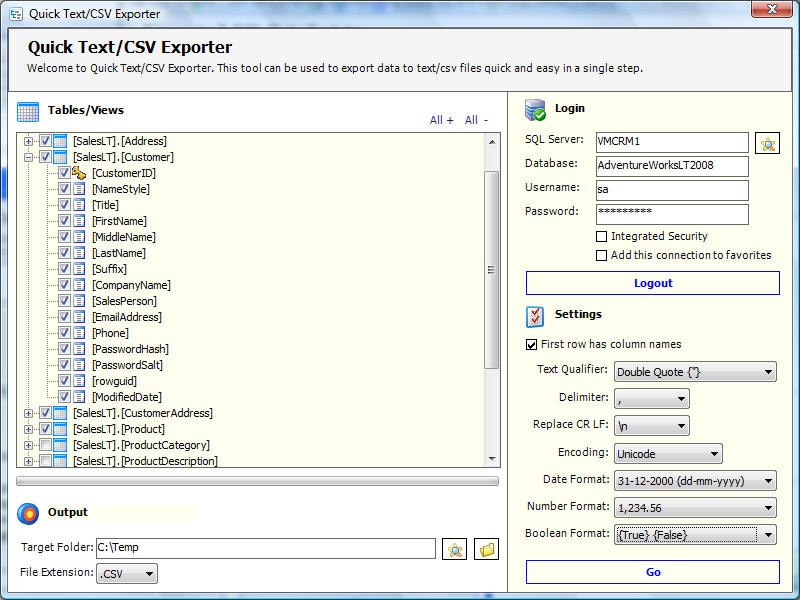Image resolution: width=800 pixels, height=600 pixels.
Task: Uncheck the [MiddleName] column checkbox
Action: pyautogui.click(x=64, y=237)
